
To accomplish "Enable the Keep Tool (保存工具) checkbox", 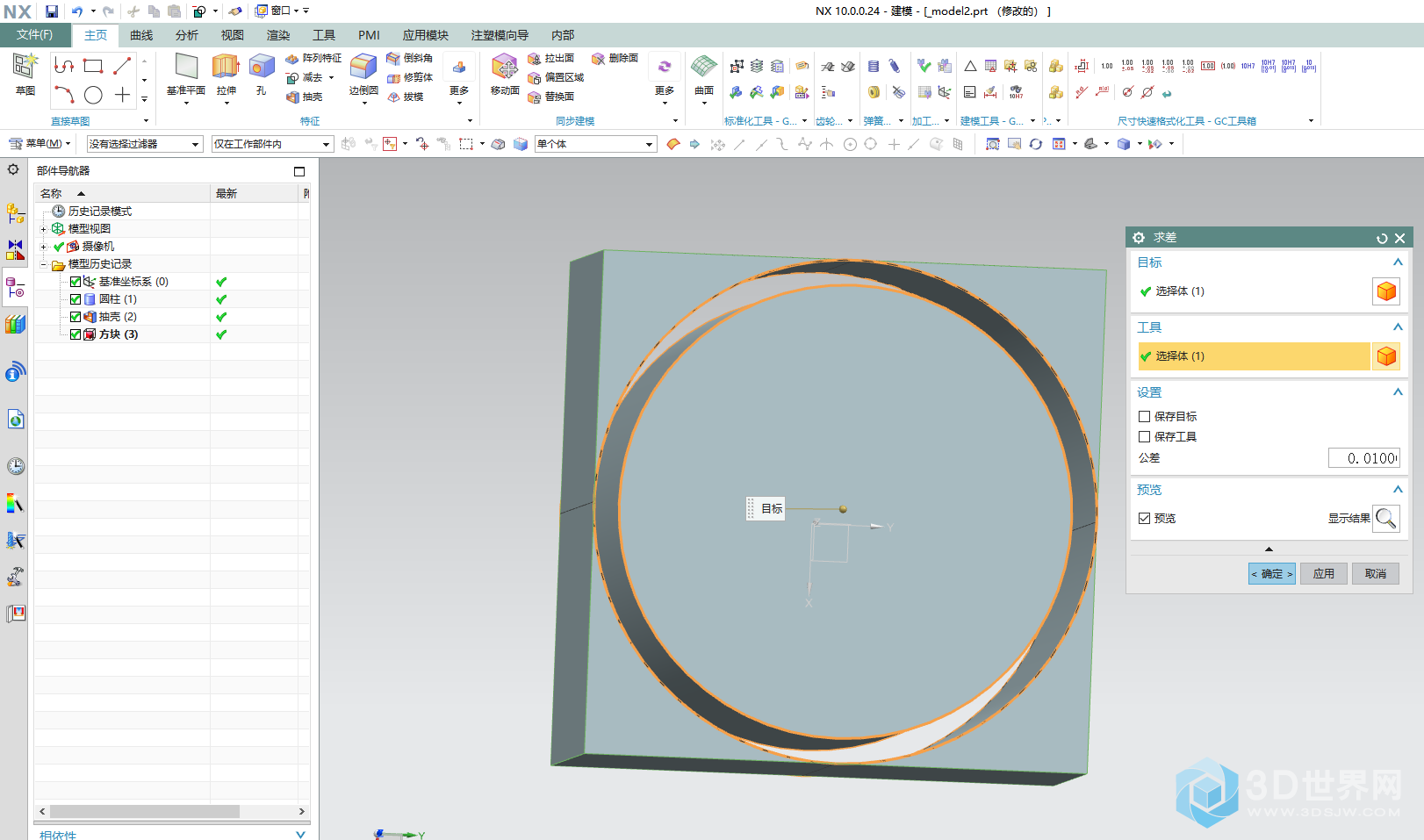I will point(1144,437).
